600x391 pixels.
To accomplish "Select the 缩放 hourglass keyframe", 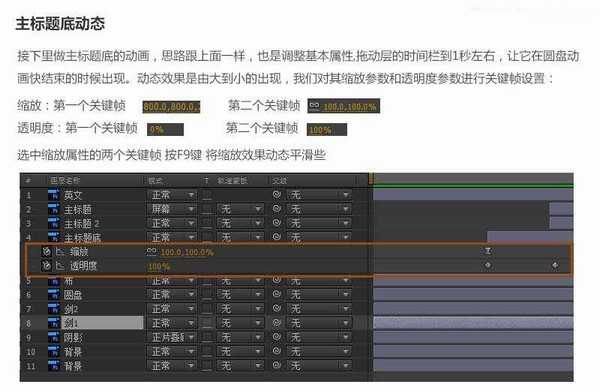I will [488, 251].
